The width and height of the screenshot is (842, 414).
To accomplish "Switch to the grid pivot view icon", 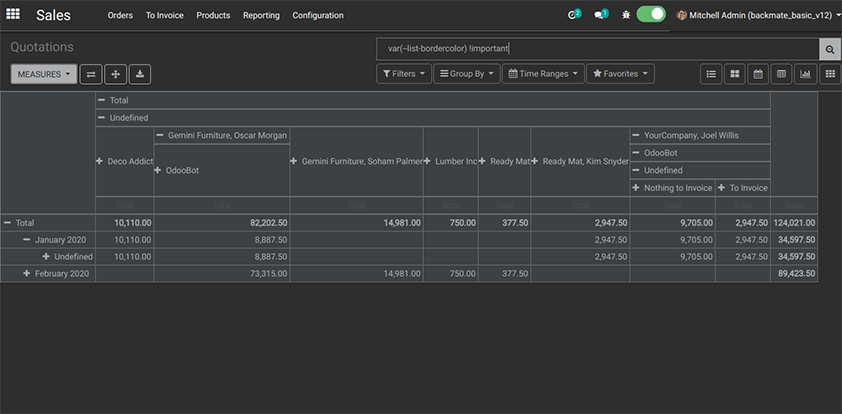I will point(830,74).
